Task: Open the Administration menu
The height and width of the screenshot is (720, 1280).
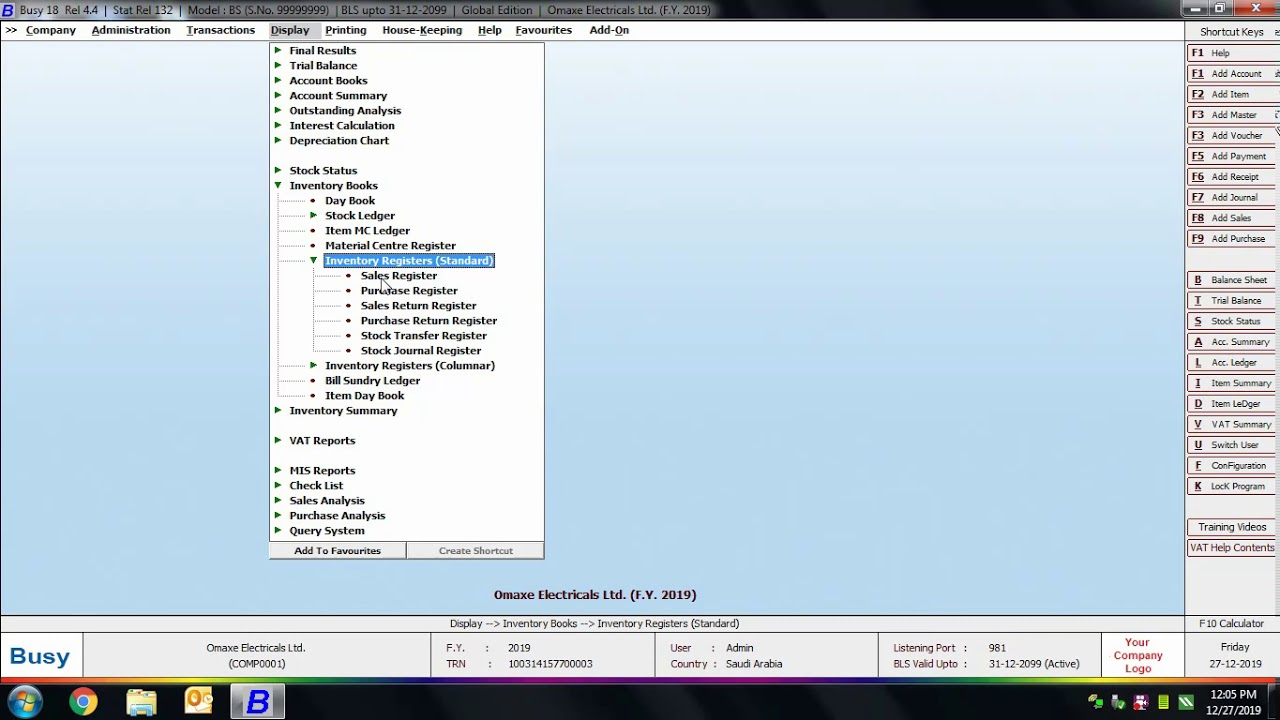Action: (x=131, y=30)
